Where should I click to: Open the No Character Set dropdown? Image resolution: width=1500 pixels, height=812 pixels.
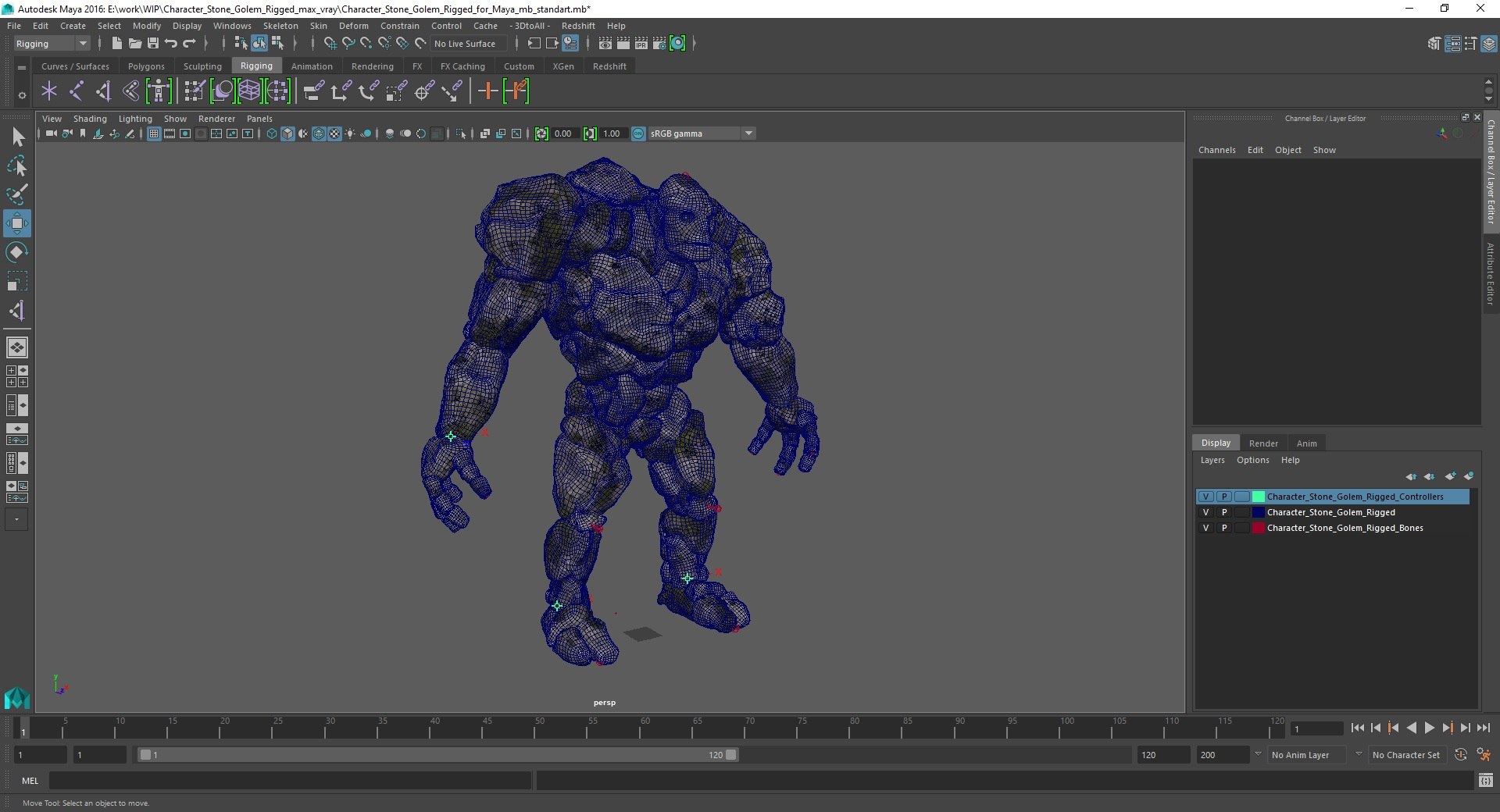pos(1405,755)
